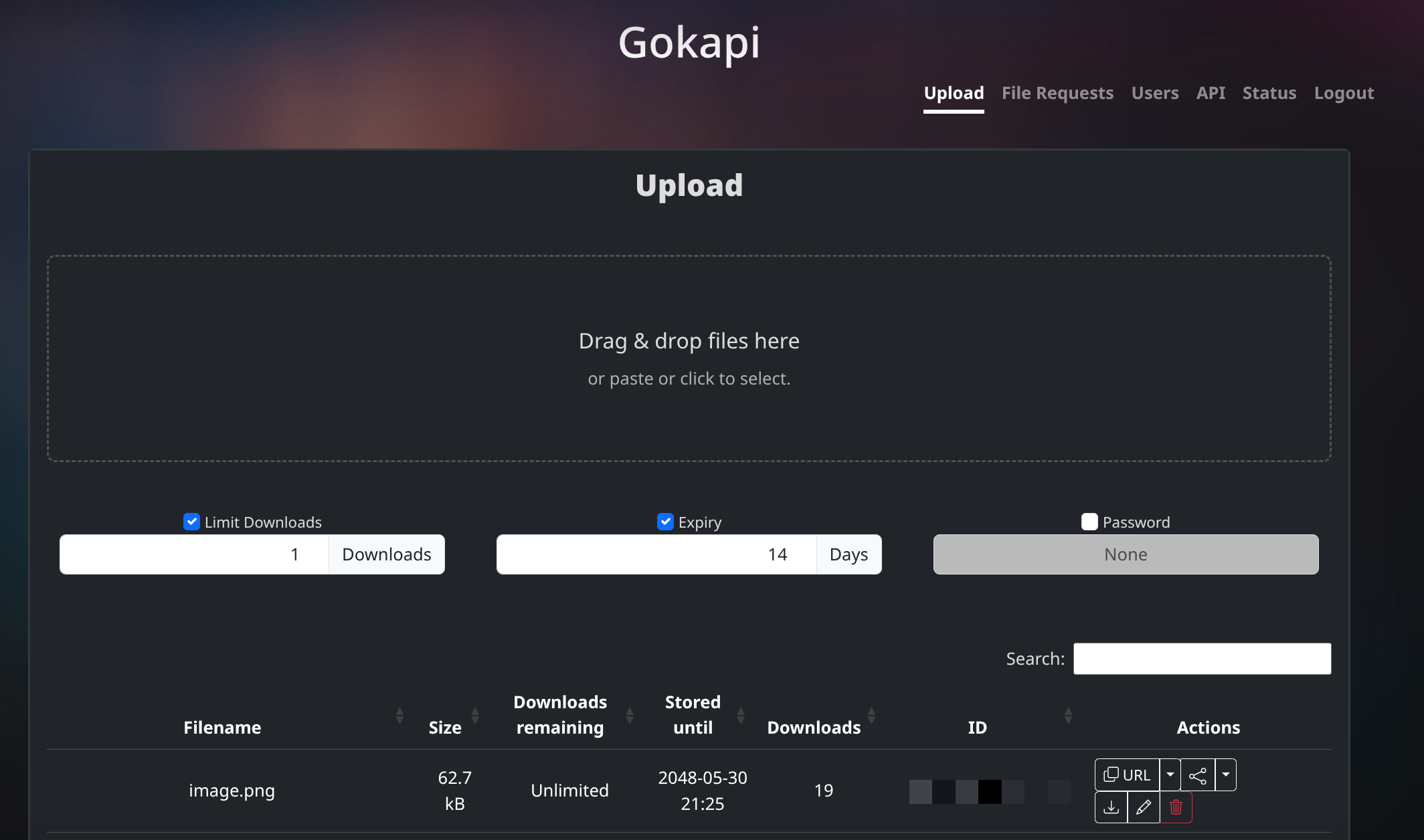Click the Logout link

(x=1344, y=93)
